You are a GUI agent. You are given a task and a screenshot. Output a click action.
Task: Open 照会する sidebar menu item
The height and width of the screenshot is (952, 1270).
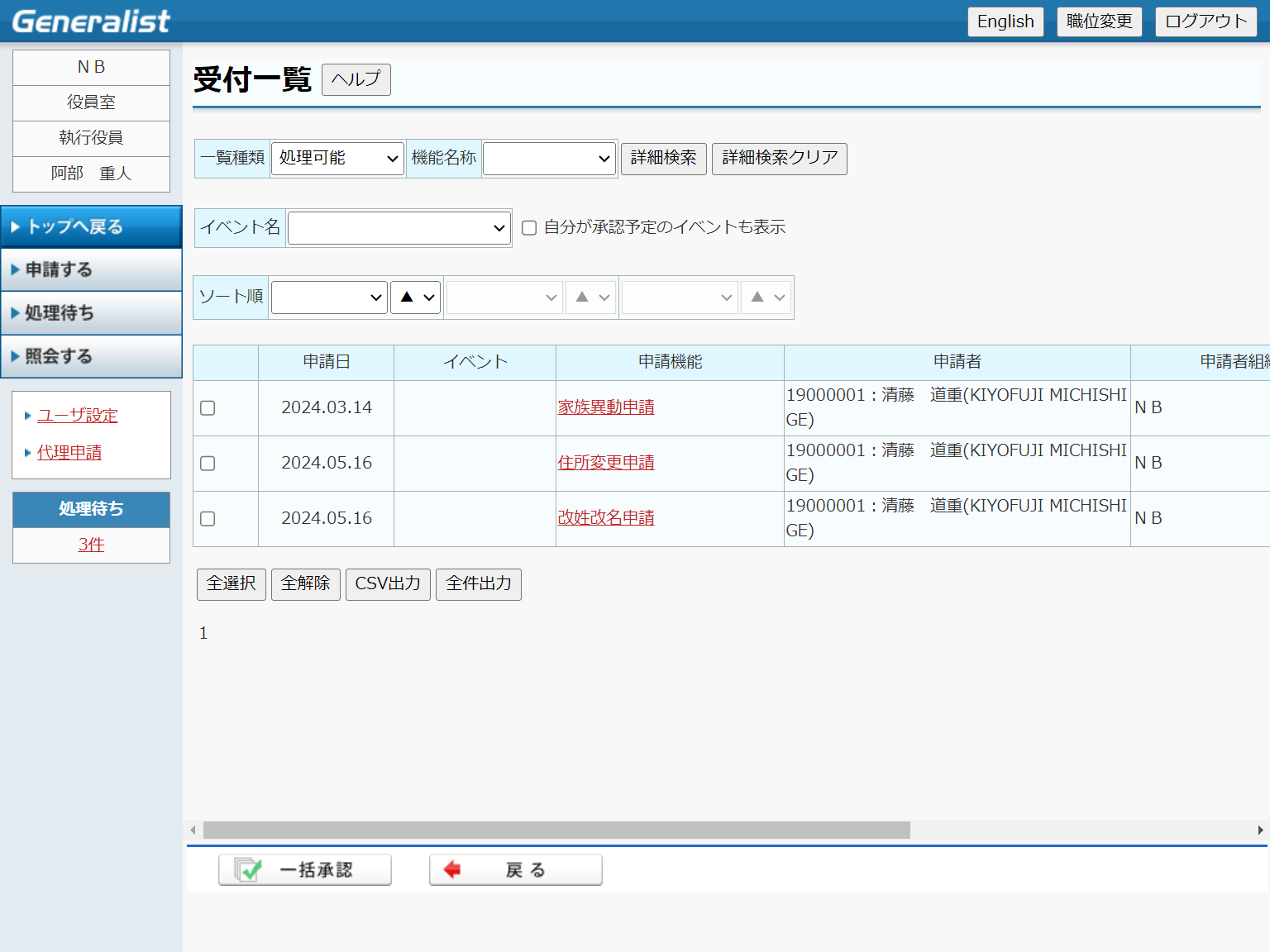(x=91, y=356)
